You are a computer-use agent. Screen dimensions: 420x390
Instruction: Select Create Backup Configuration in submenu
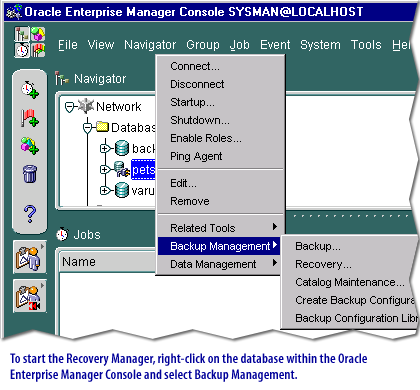point(350,300)
